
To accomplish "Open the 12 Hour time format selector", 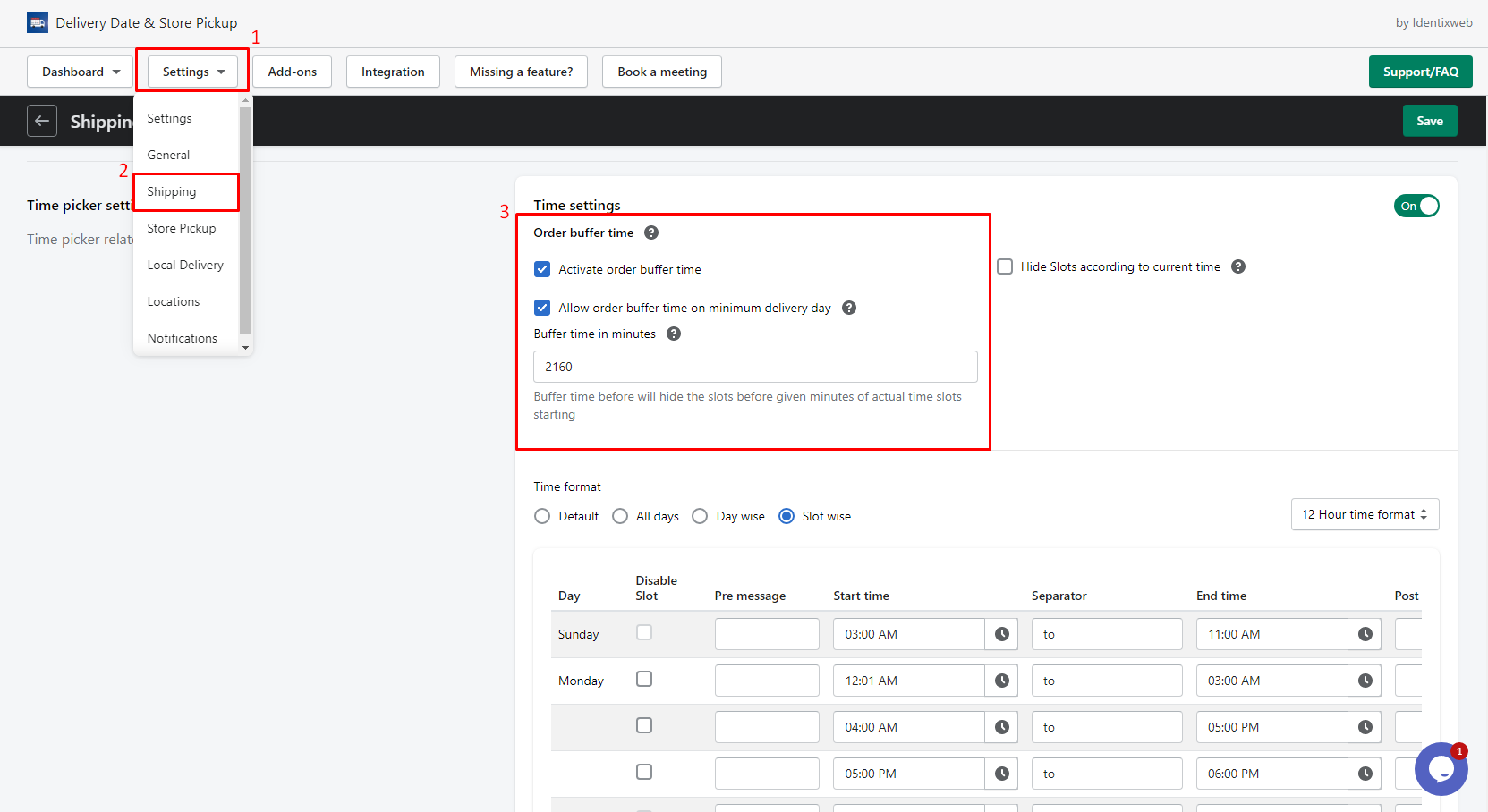I will coord(1365,514).
